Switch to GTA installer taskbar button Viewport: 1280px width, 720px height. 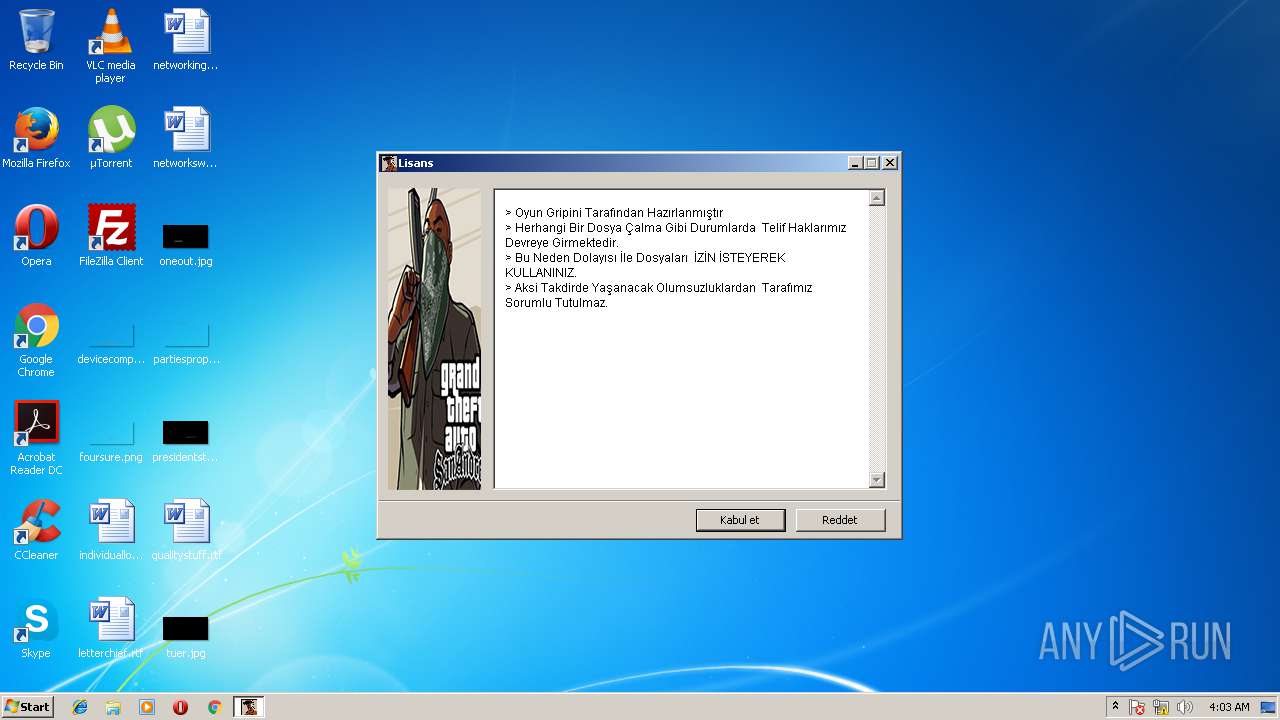(248, 707)
